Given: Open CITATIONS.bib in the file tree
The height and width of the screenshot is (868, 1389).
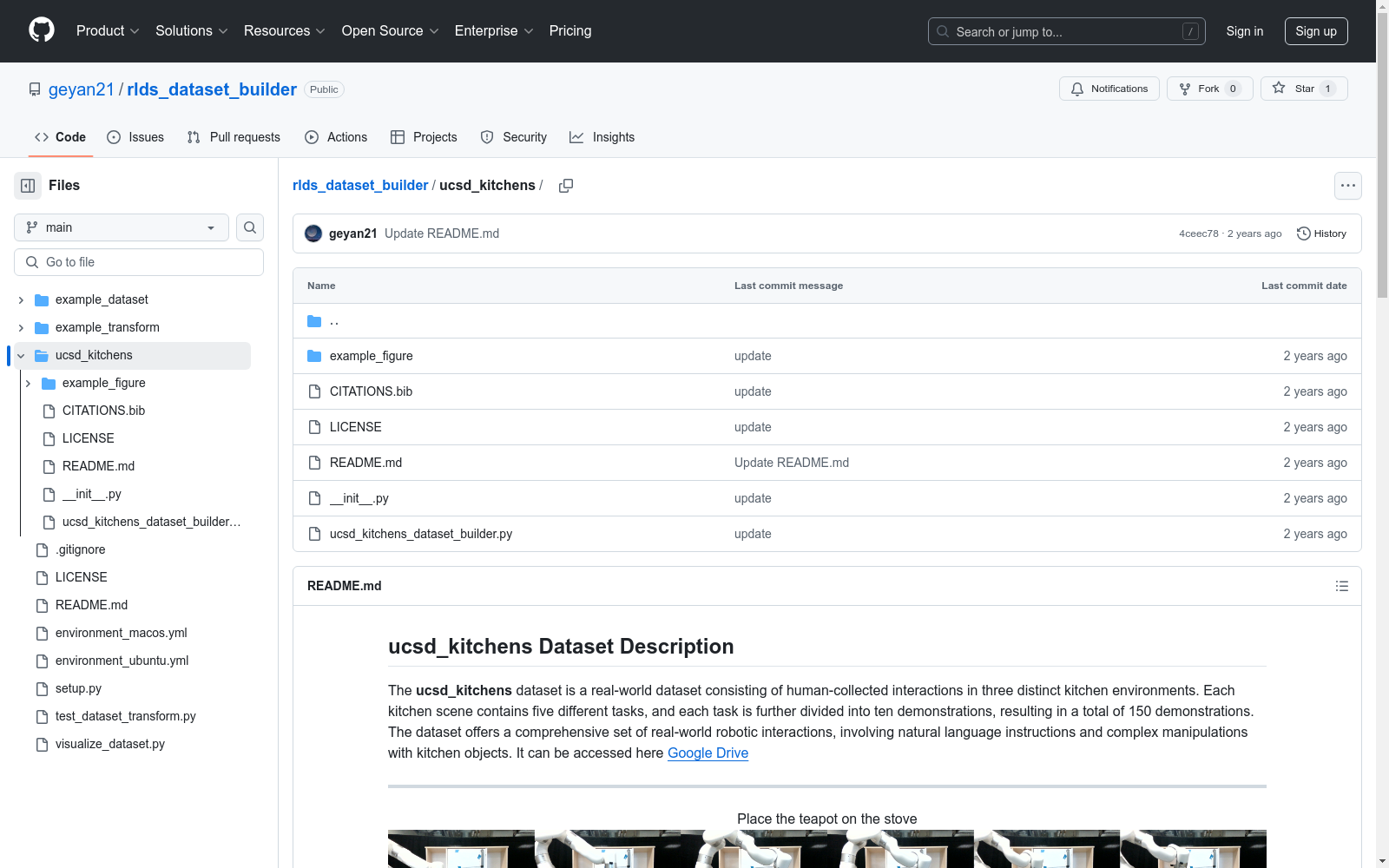Looking at the screenshot, I should pos(103,411).
